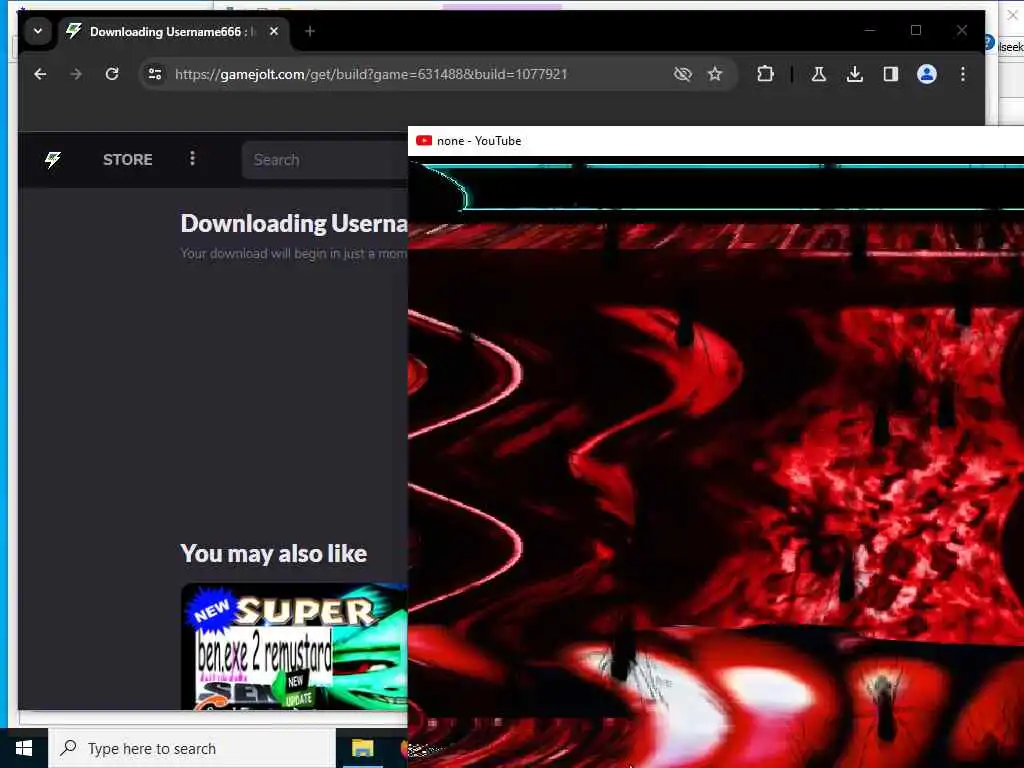Minimize the Chrome window

(870, 30)
